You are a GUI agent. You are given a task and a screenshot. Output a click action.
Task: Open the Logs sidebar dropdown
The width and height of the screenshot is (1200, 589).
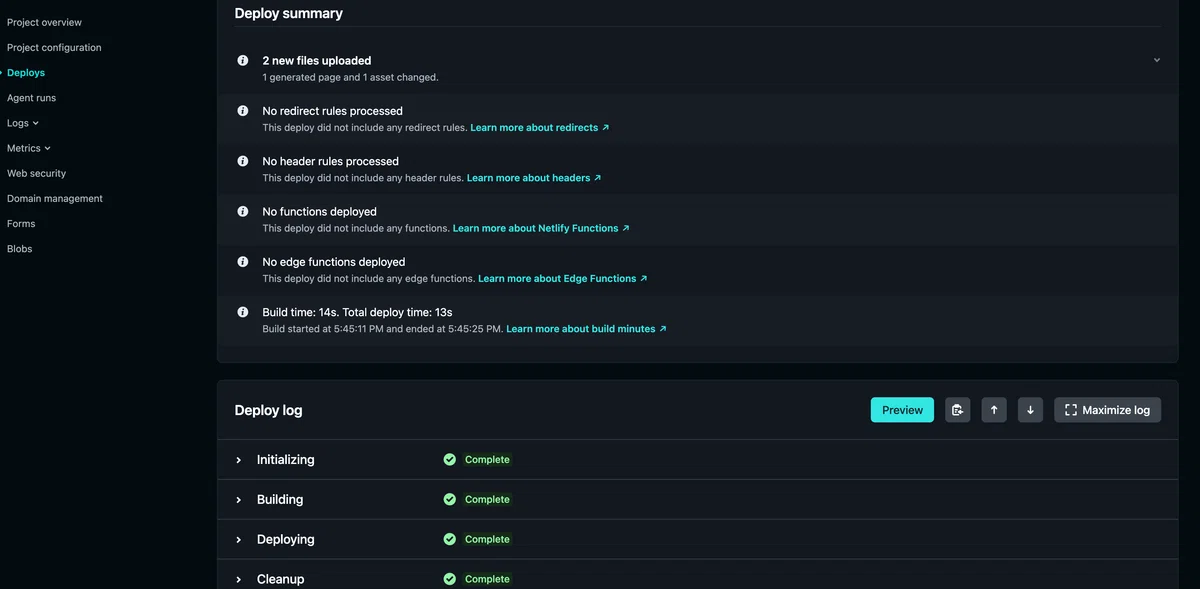point(23,123)
